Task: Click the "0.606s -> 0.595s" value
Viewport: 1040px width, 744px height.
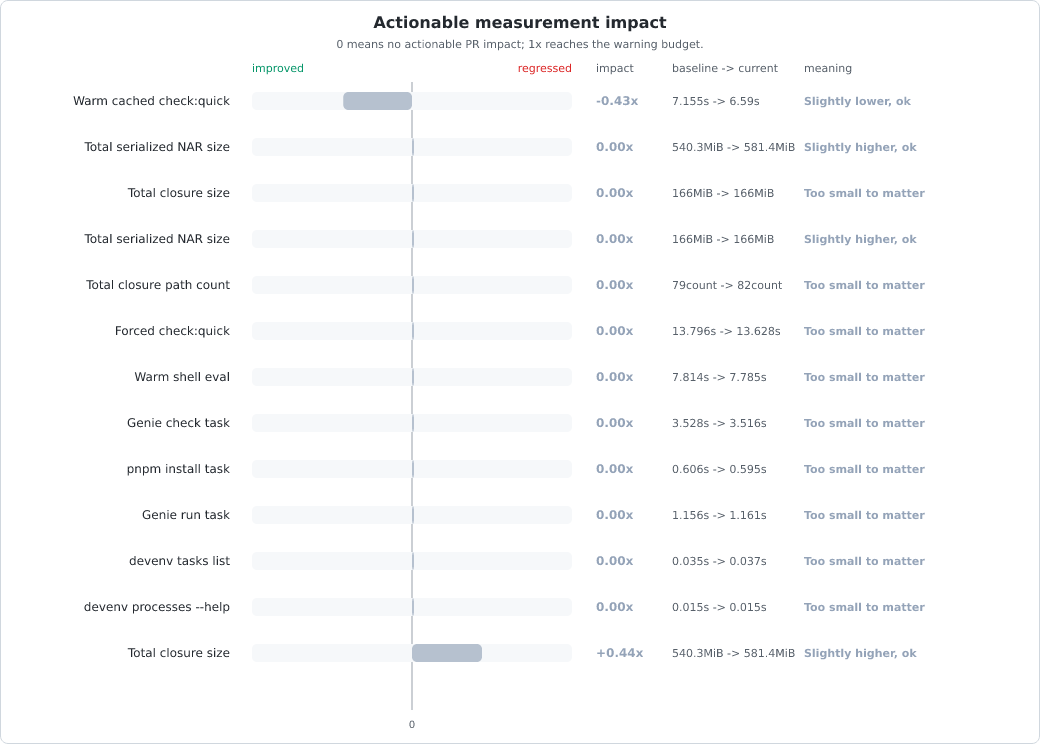Action: 719,469
